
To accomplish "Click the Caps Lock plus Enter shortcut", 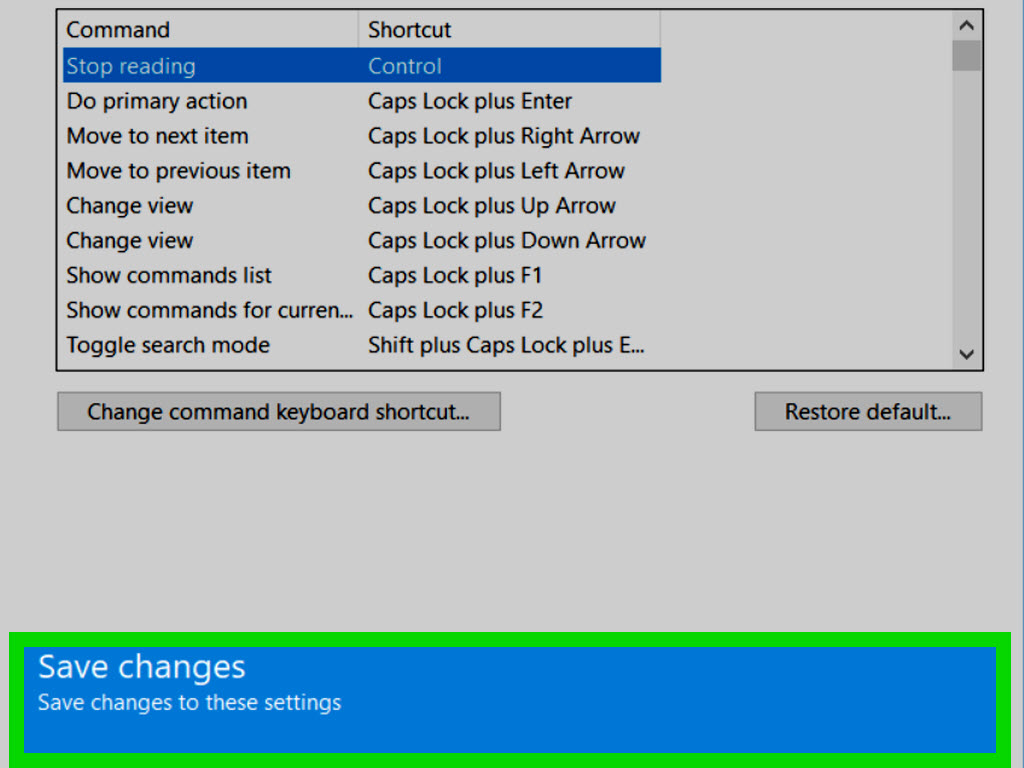I will point(470,101).
